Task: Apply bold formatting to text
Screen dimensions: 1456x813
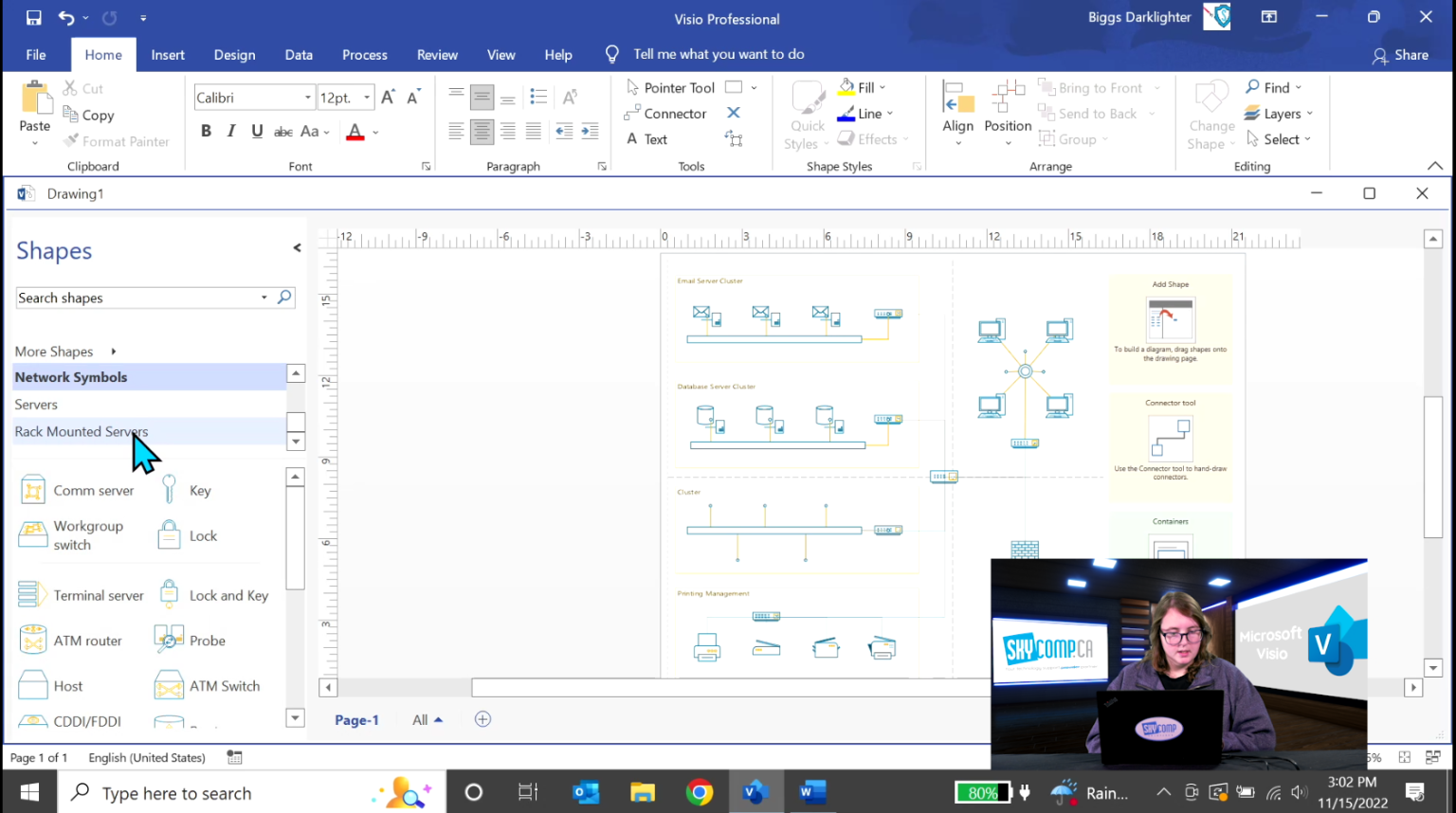Action: point(206,131)
